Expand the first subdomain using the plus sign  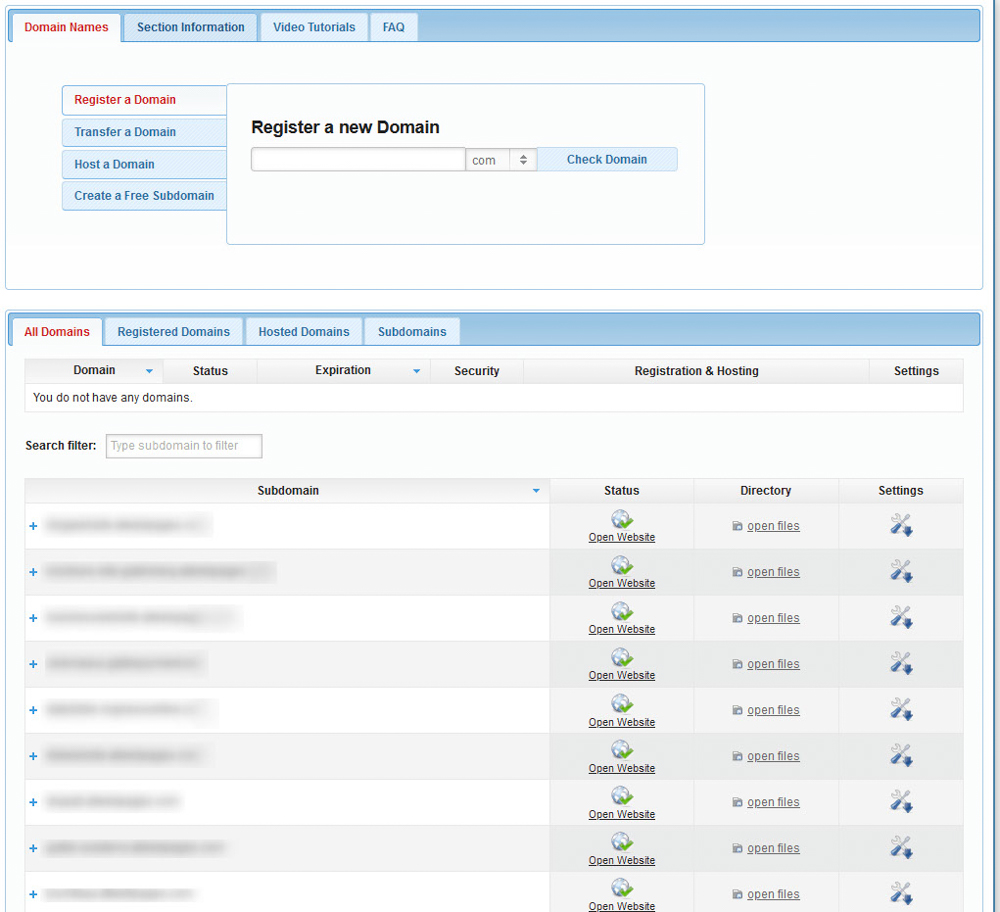tap(31, 524)
